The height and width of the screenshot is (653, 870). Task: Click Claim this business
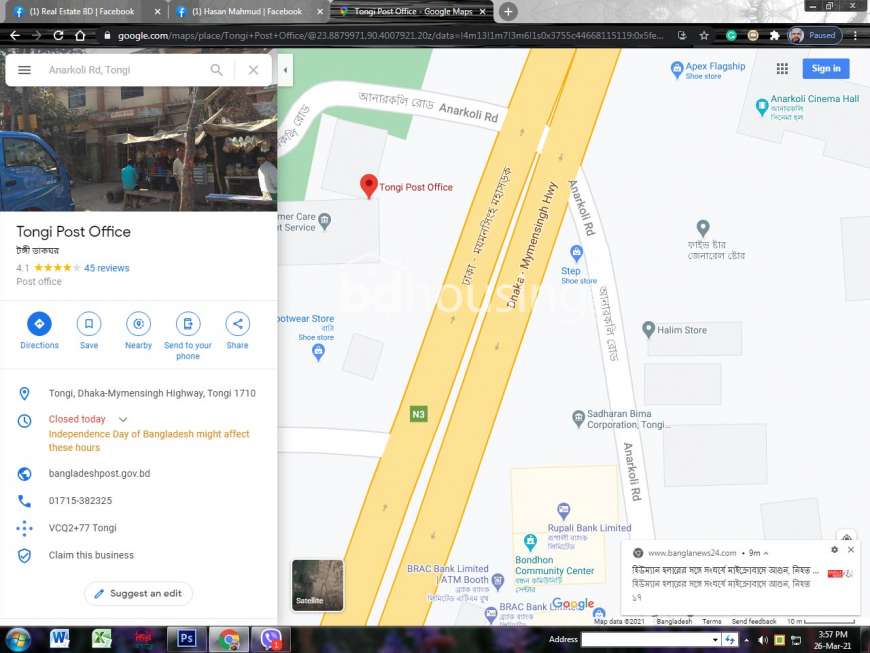pyautogui.click(x=91, y=555)
